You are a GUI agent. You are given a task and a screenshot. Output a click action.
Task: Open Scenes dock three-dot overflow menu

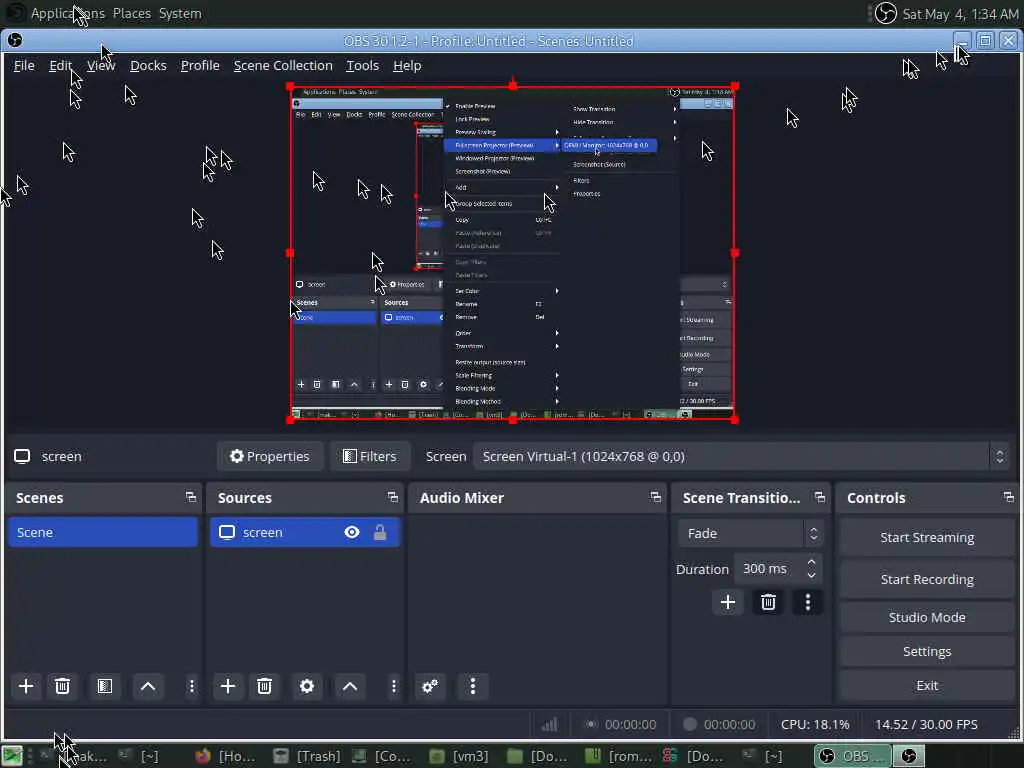tap(191, 686)
